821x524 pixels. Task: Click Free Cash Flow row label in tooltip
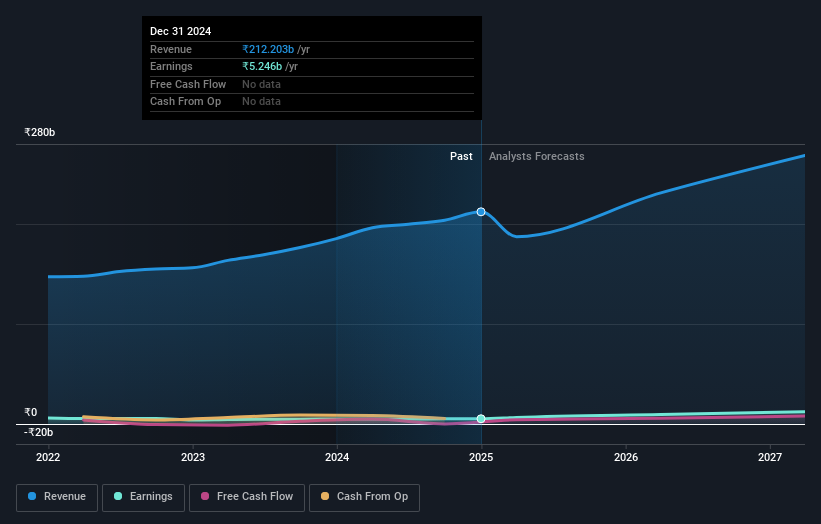click(188, 84)
